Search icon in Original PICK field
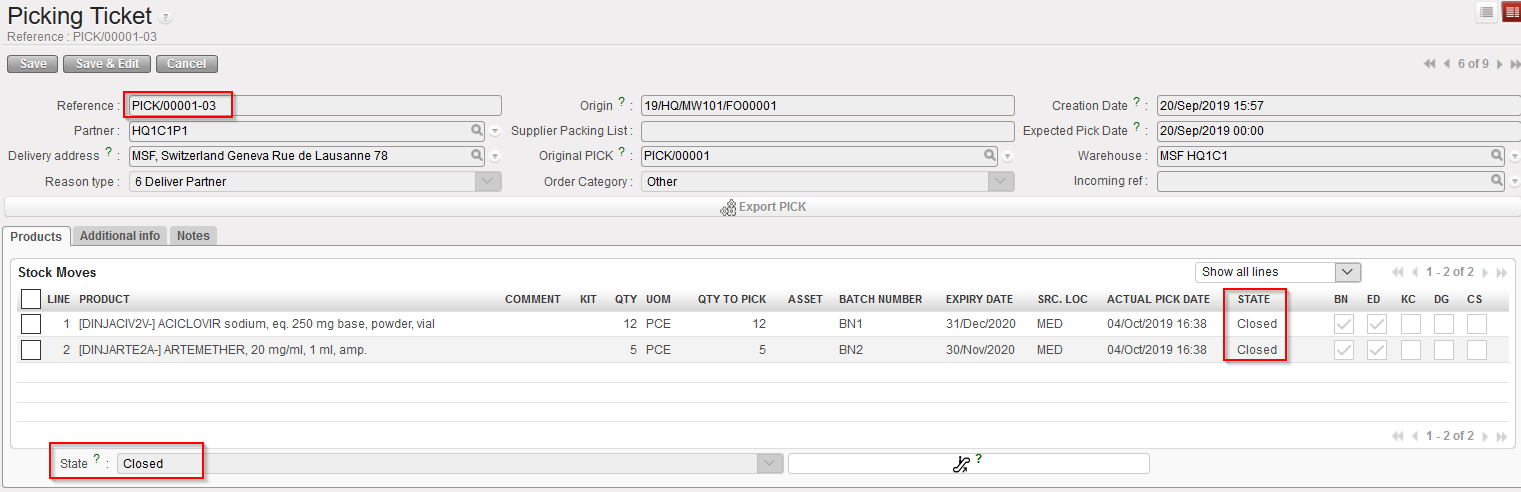The width and height of the screenshot is (1521, 492). point(989,156)
